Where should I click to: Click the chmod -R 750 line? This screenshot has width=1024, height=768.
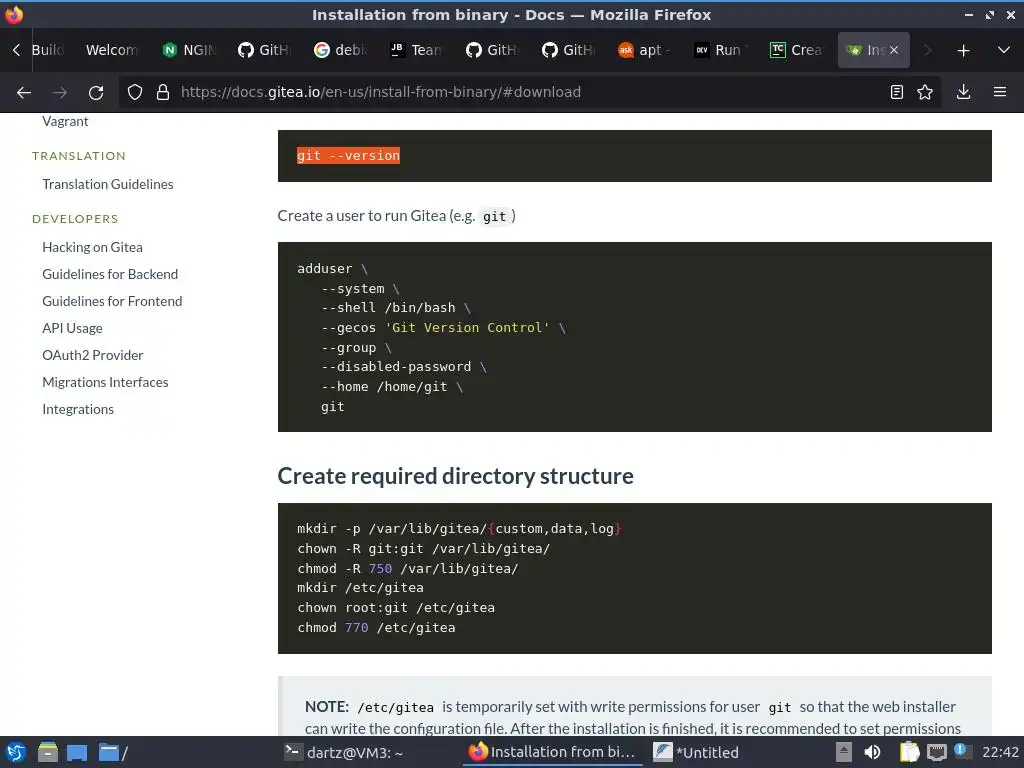tap(408, 569)
